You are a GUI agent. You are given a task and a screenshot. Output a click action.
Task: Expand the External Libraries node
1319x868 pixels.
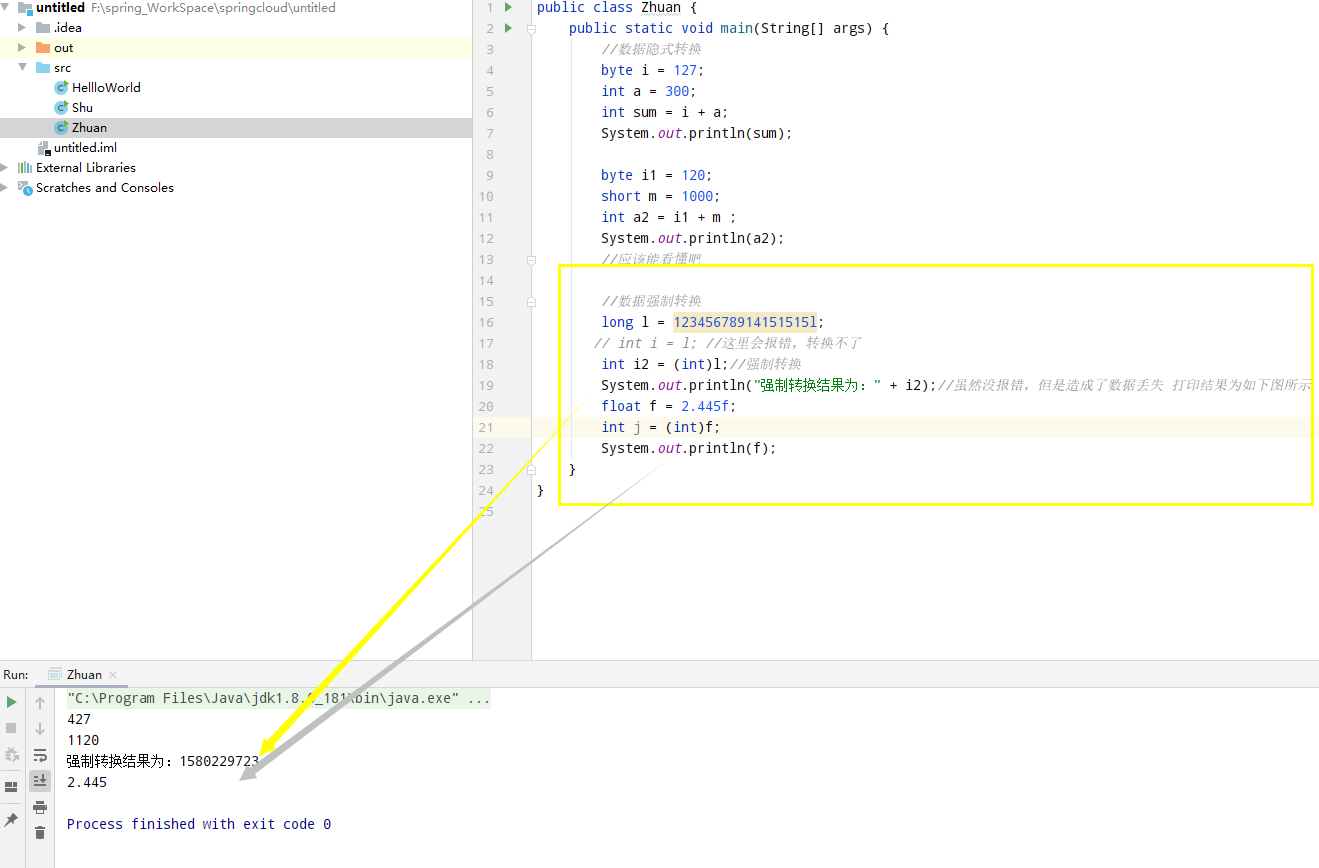point(6,168)
